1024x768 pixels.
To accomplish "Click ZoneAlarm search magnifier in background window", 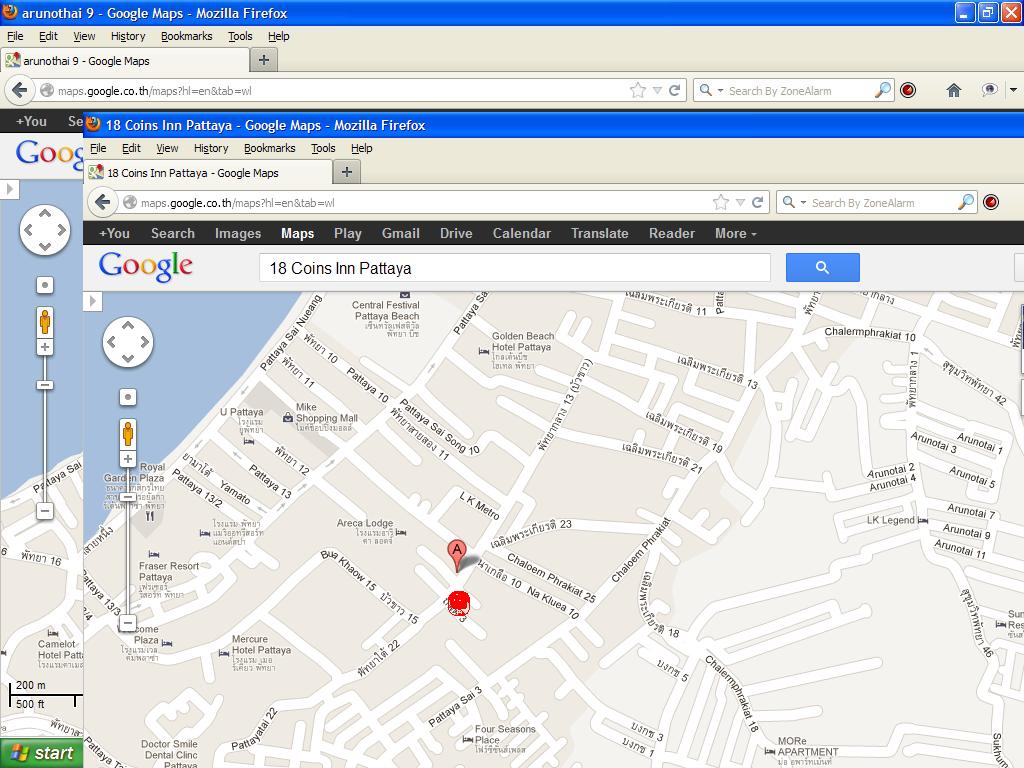I will [x=883, y=90].
